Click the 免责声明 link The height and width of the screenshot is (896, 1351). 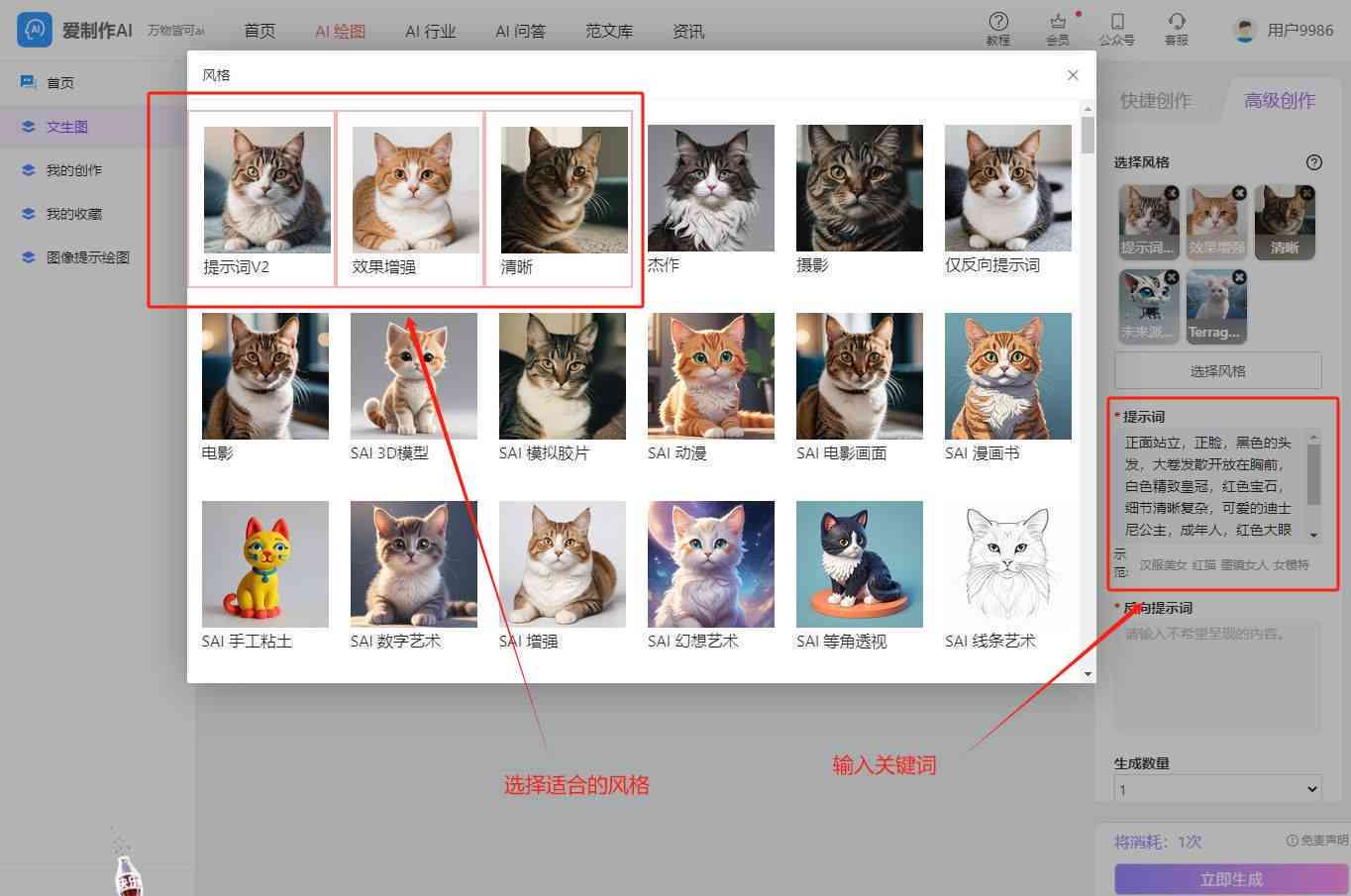click(1324, 841)
